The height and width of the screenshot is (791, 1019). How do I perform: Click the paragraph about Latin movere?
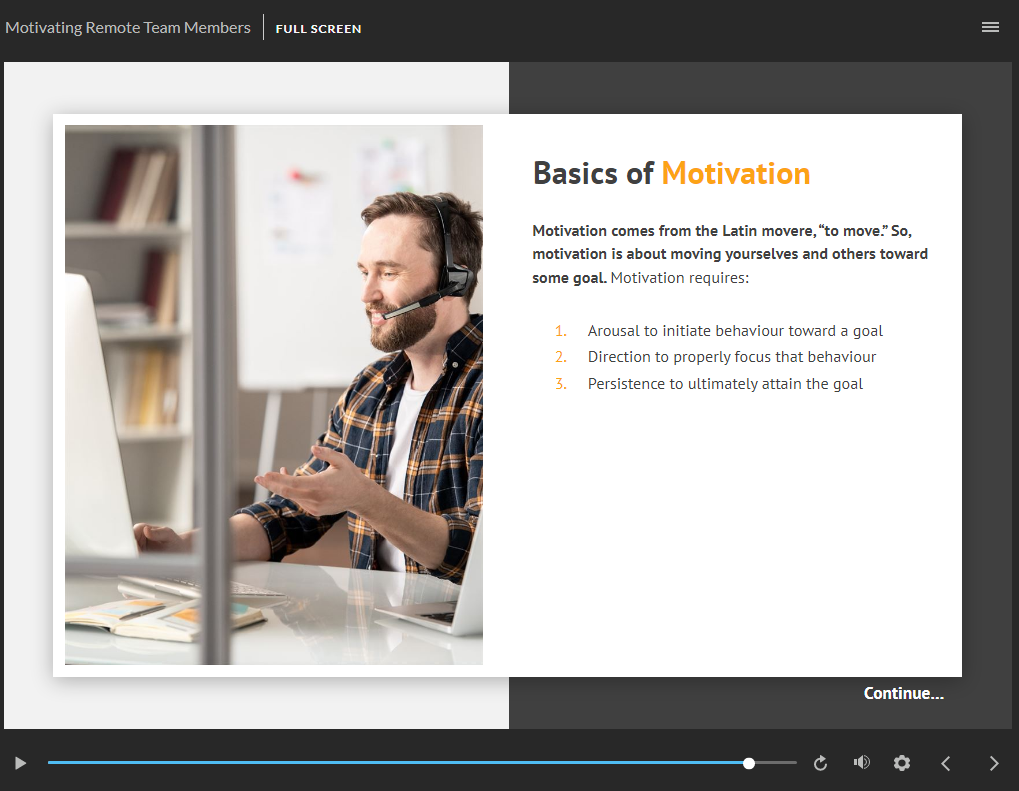[730, 254]
